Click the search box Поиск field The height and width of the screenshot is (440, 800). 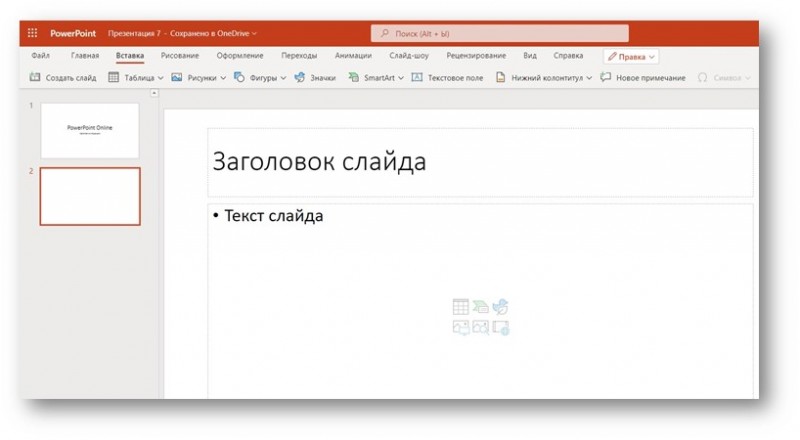click(x=499, y=33)
